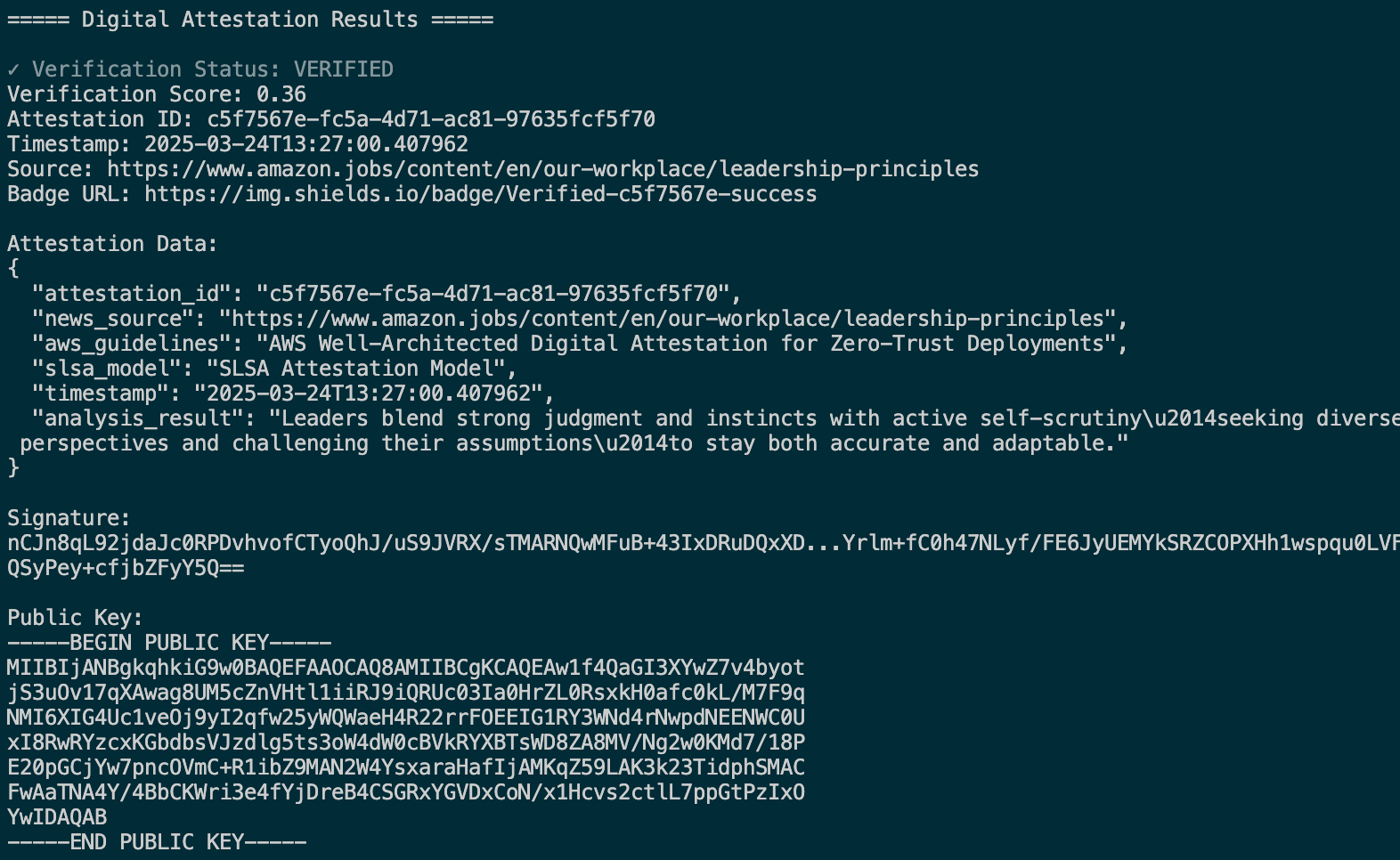
Task: Click the analysis_result key text
Action: coord(144,418)
